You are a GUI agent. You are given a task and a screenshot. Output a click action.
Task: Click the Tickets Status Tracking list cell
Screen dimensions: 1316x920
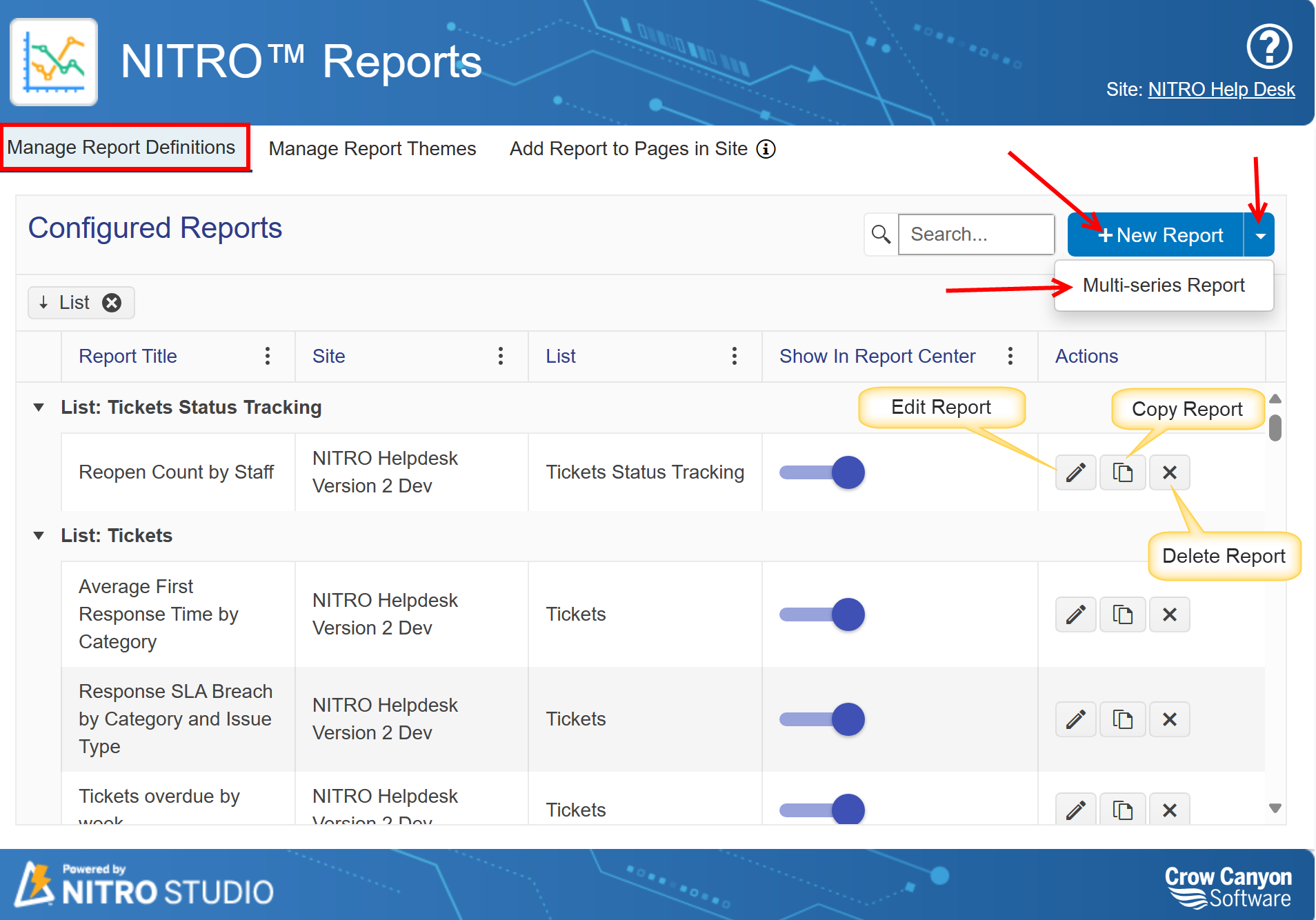coord(645,472)
